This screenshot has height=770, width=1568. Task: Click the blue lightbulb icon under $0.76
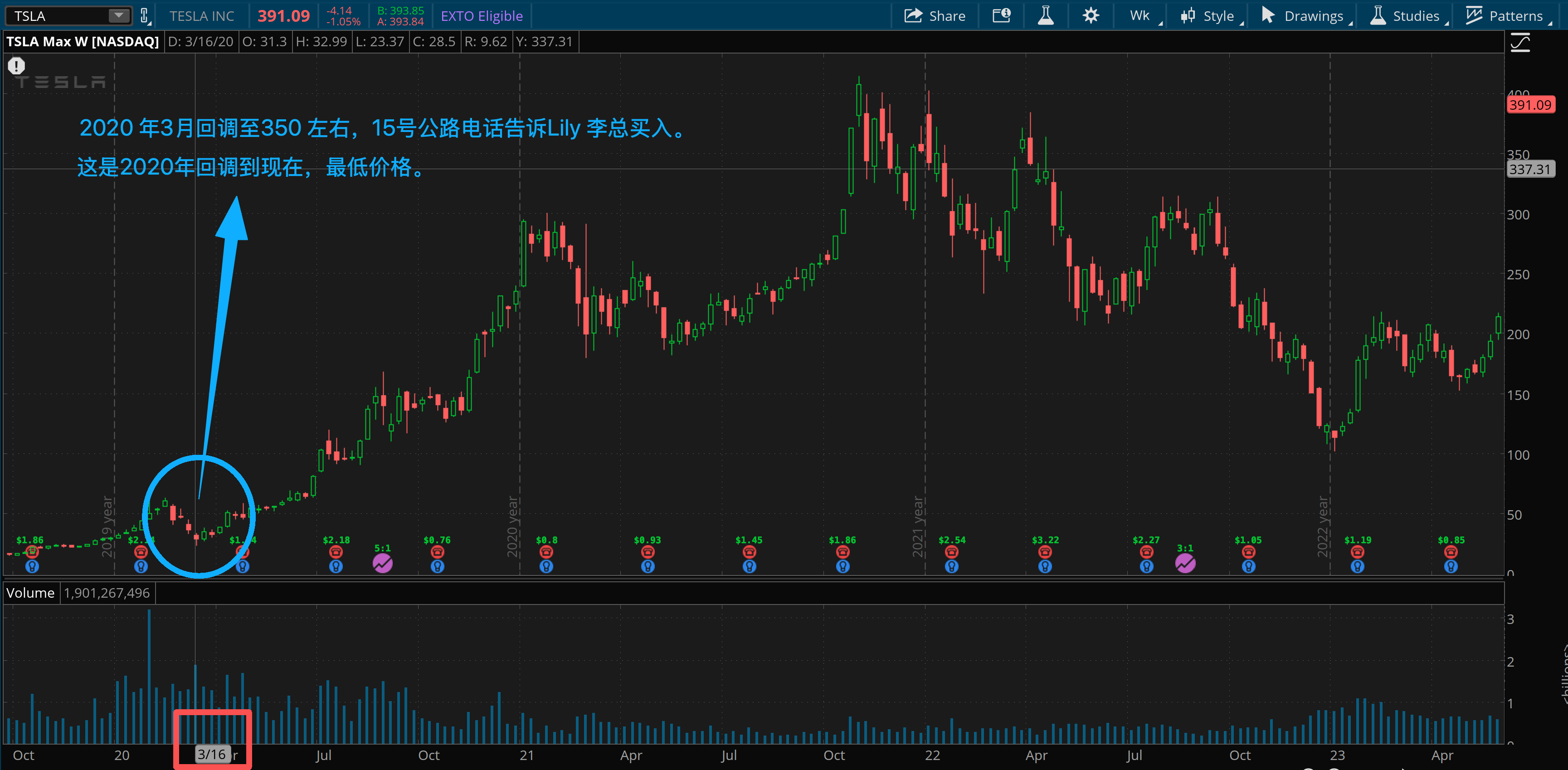[x=437, y=567]
